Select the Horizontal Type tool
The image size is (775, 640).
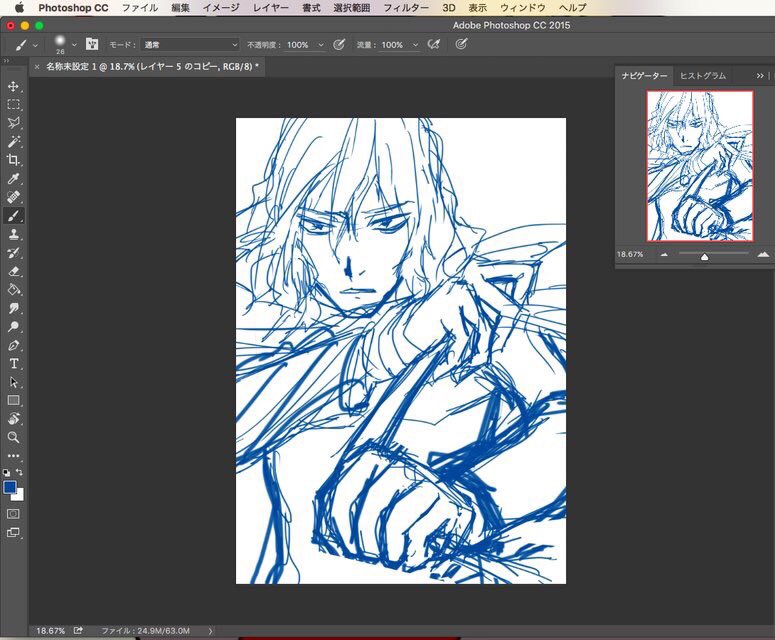click(14, 363)
